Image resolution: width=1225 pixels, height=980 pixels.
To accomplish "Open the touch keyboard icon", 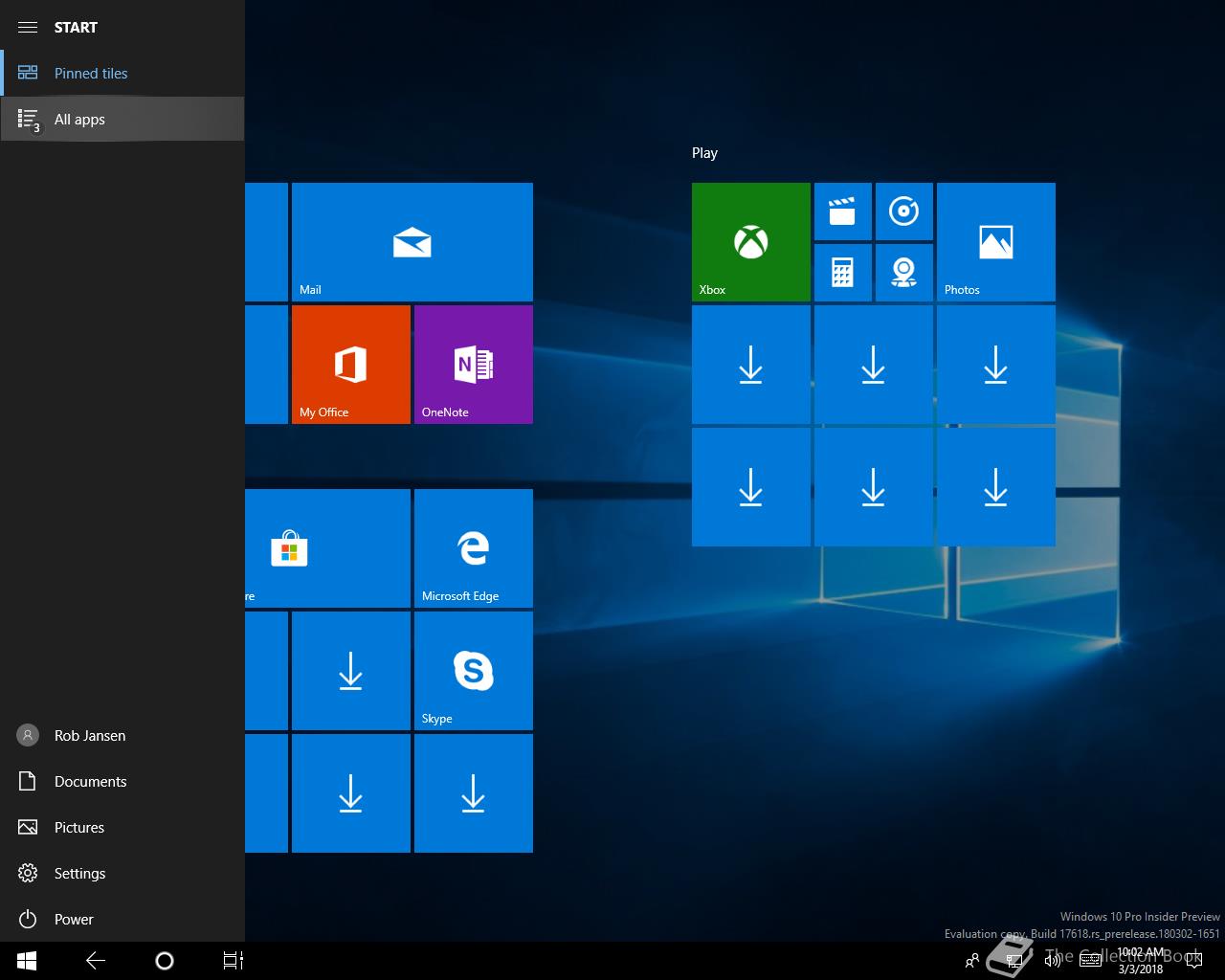I will (1089, 961).
